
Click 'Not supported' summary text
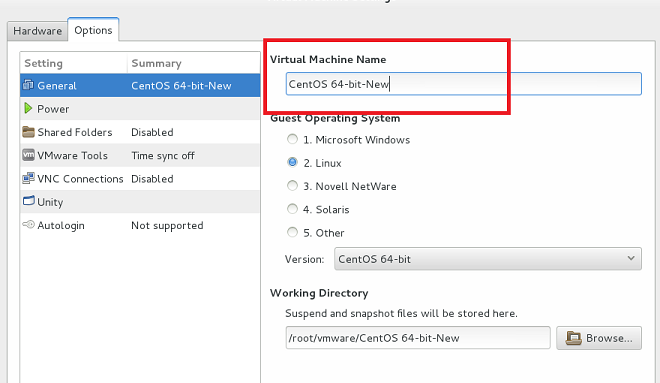pos(167,226)
